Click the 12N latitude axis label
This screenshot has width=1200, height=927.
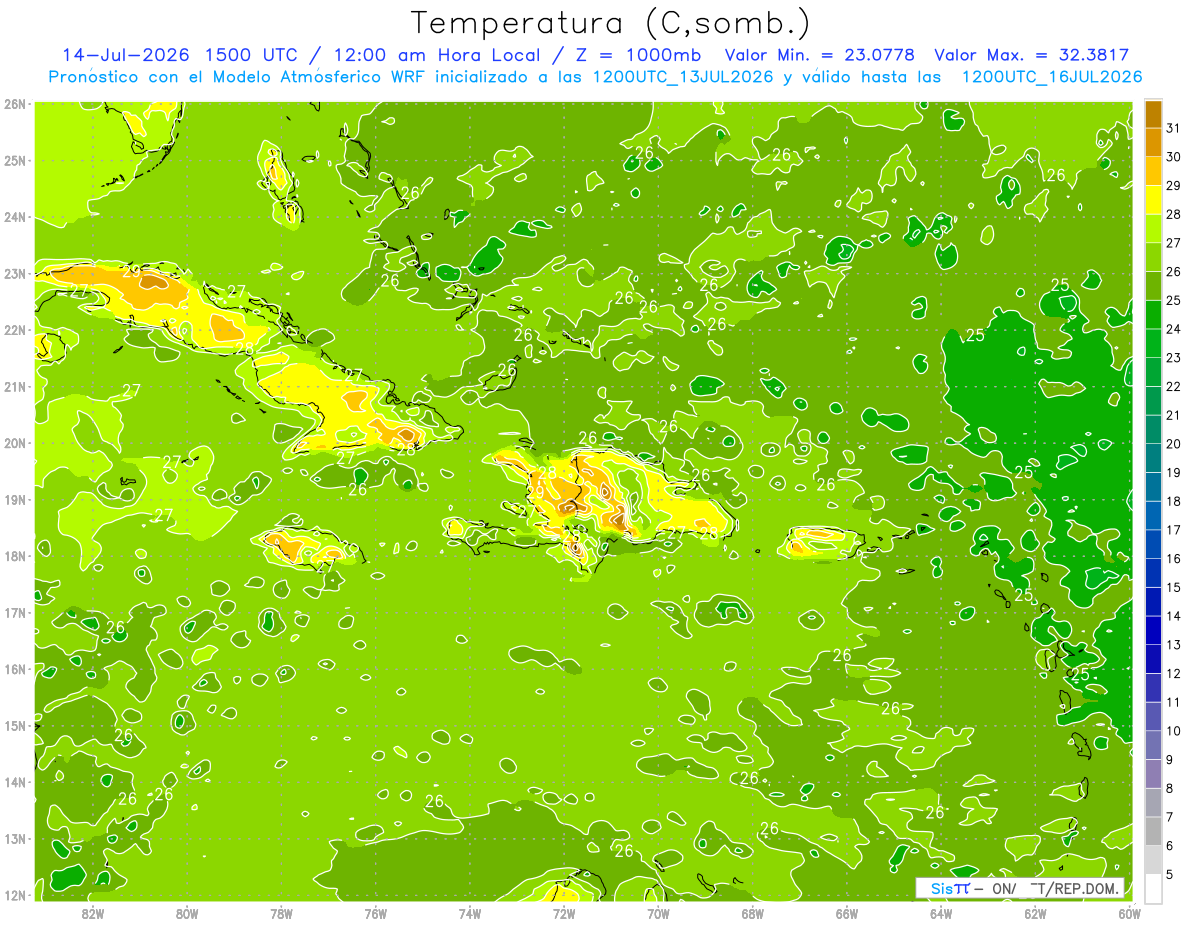coord(15,895)
